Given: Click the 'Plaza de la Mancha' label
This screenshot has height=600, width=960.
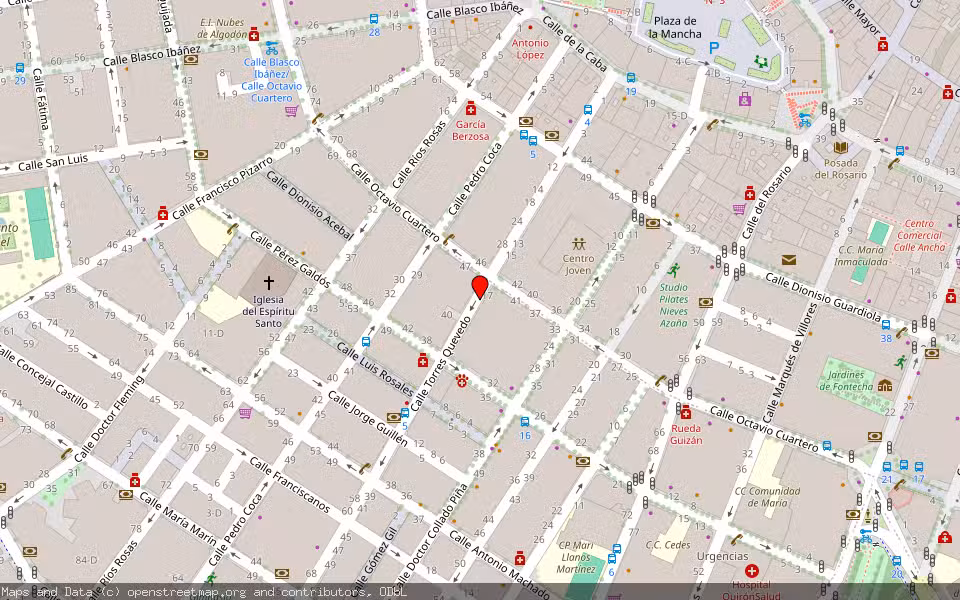Looking at the screenshot, I should click(x=675, y=28).
